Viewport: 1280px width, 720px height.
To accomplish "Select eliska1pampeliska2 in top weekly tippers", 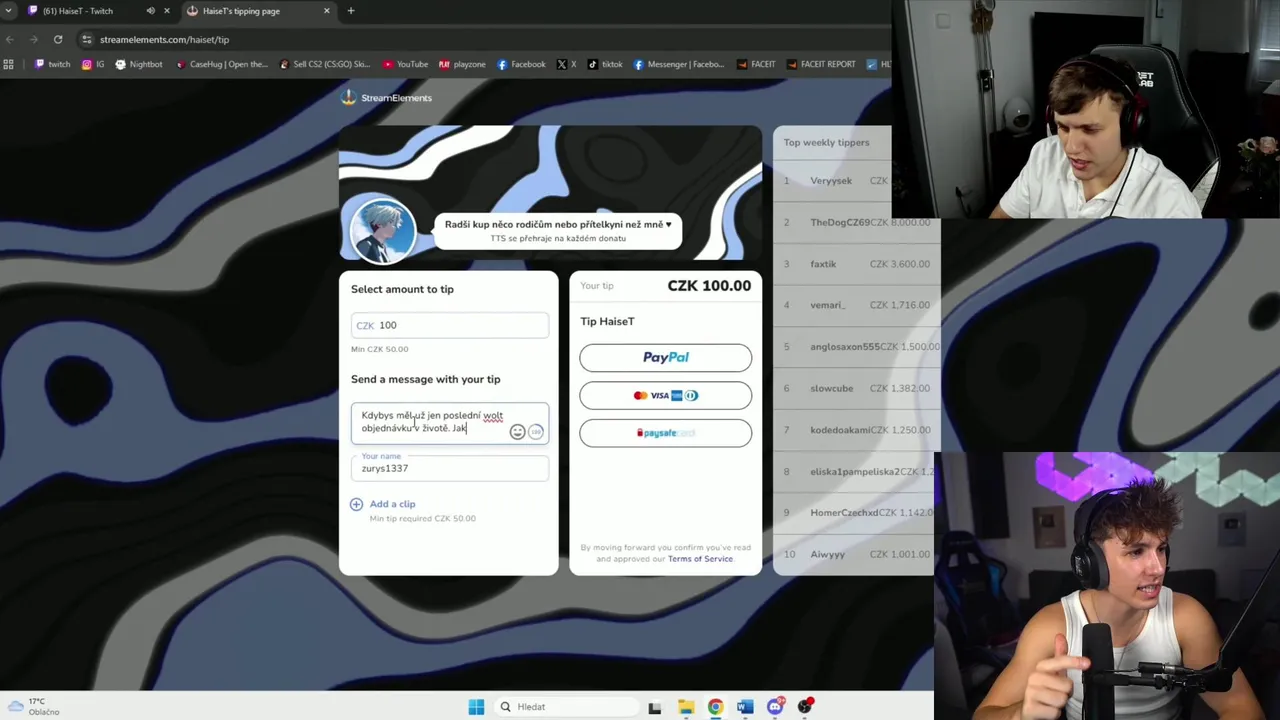I will pyautogui.click(x=857, y=471).
